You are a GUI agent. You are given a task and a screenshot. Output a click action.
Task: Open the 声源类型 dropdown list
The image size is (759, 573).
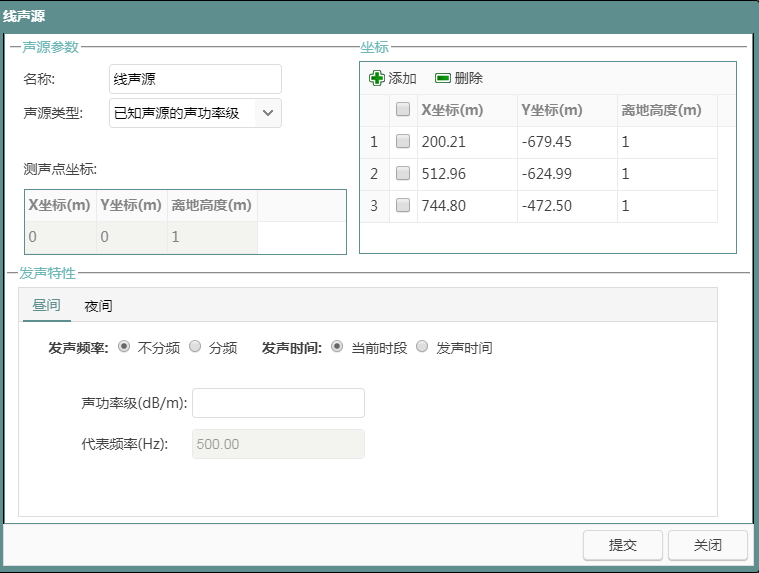click(x=268, y=113)
